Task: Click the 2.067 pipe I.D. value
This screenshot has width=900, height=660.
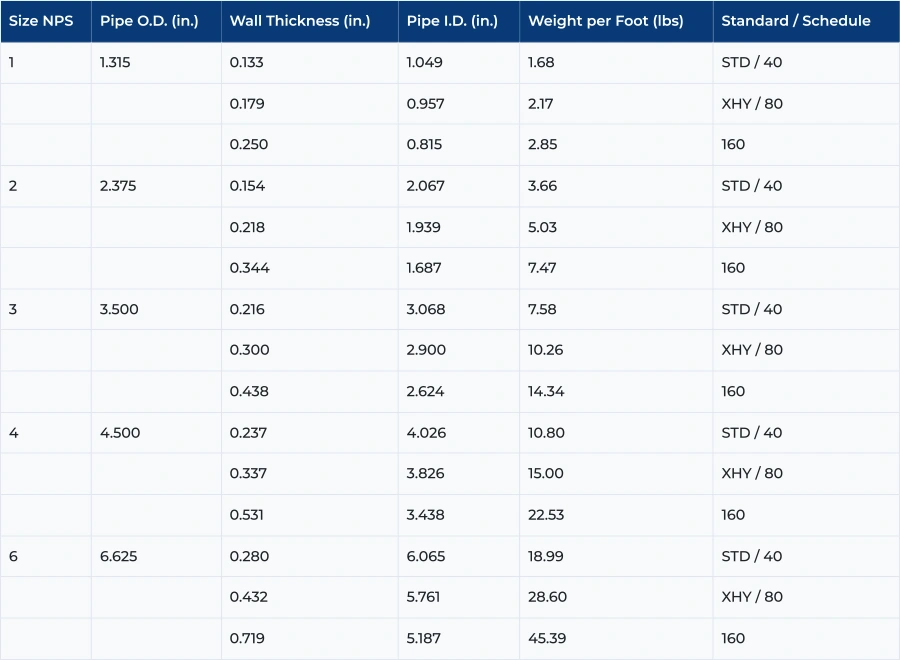Action: [x=424, y=185]
